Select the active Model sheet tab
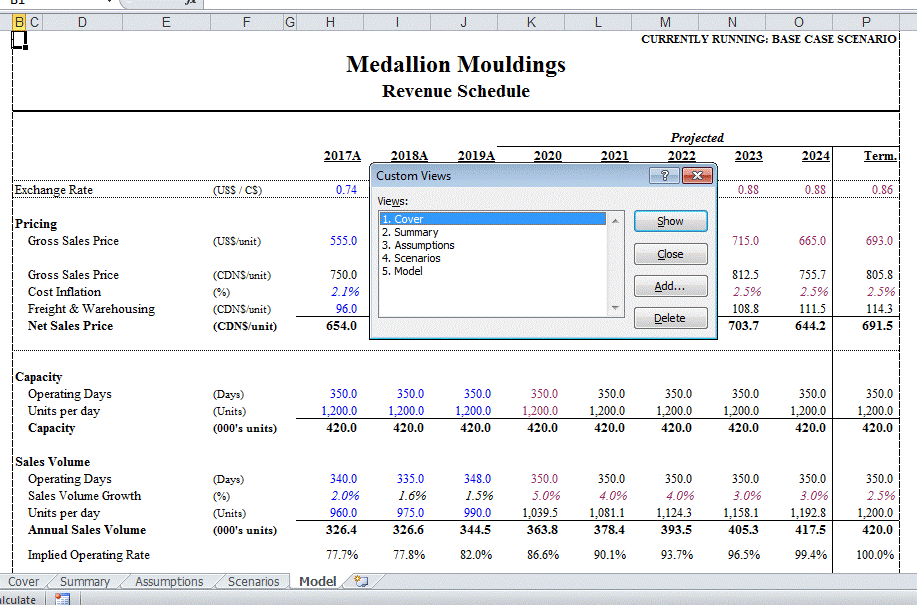Viewport: 917px width, 605px height. tap(317, 581)
